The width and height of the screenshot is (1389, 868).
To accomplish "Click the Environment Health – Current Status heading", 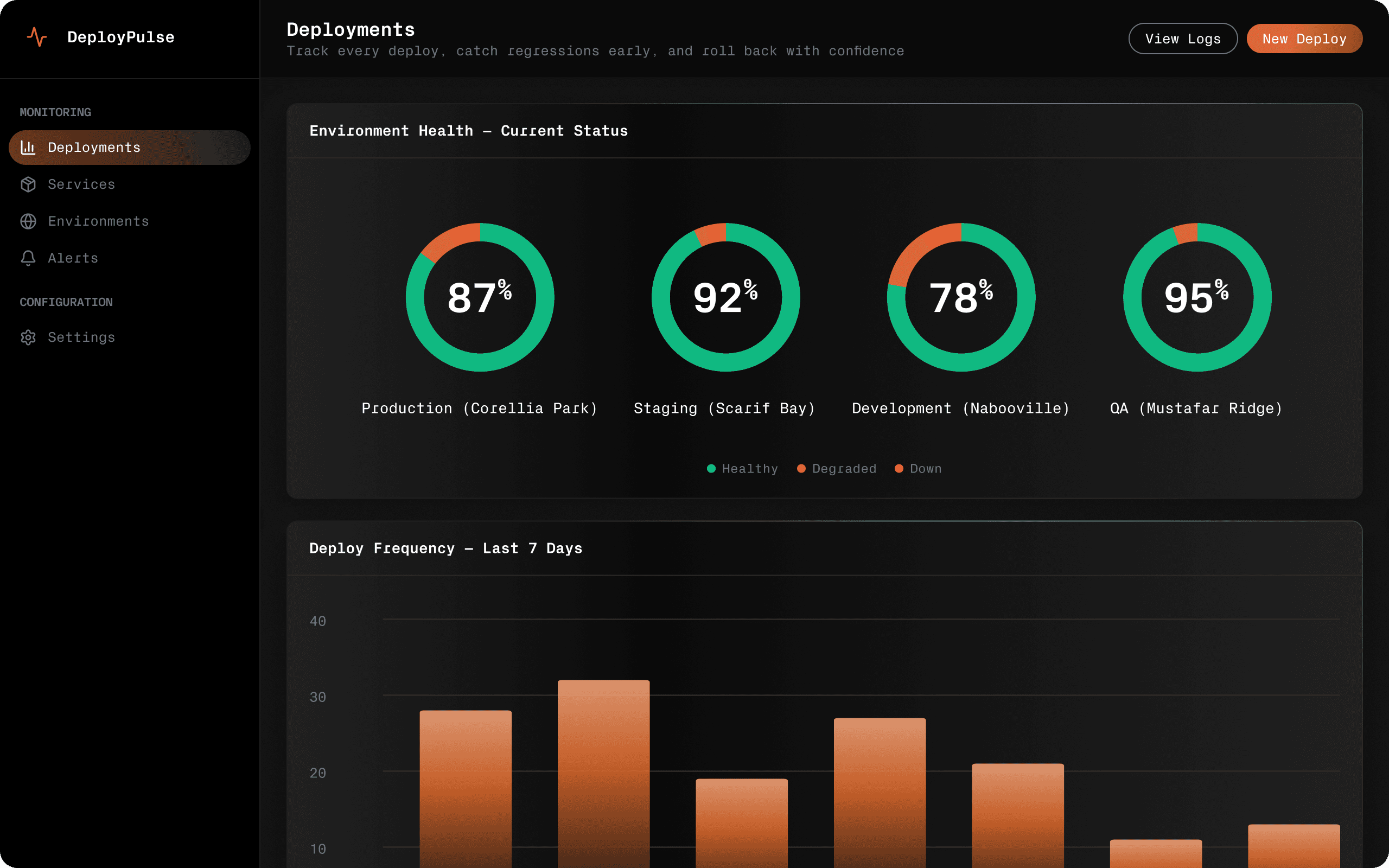I will pos(468,131).
